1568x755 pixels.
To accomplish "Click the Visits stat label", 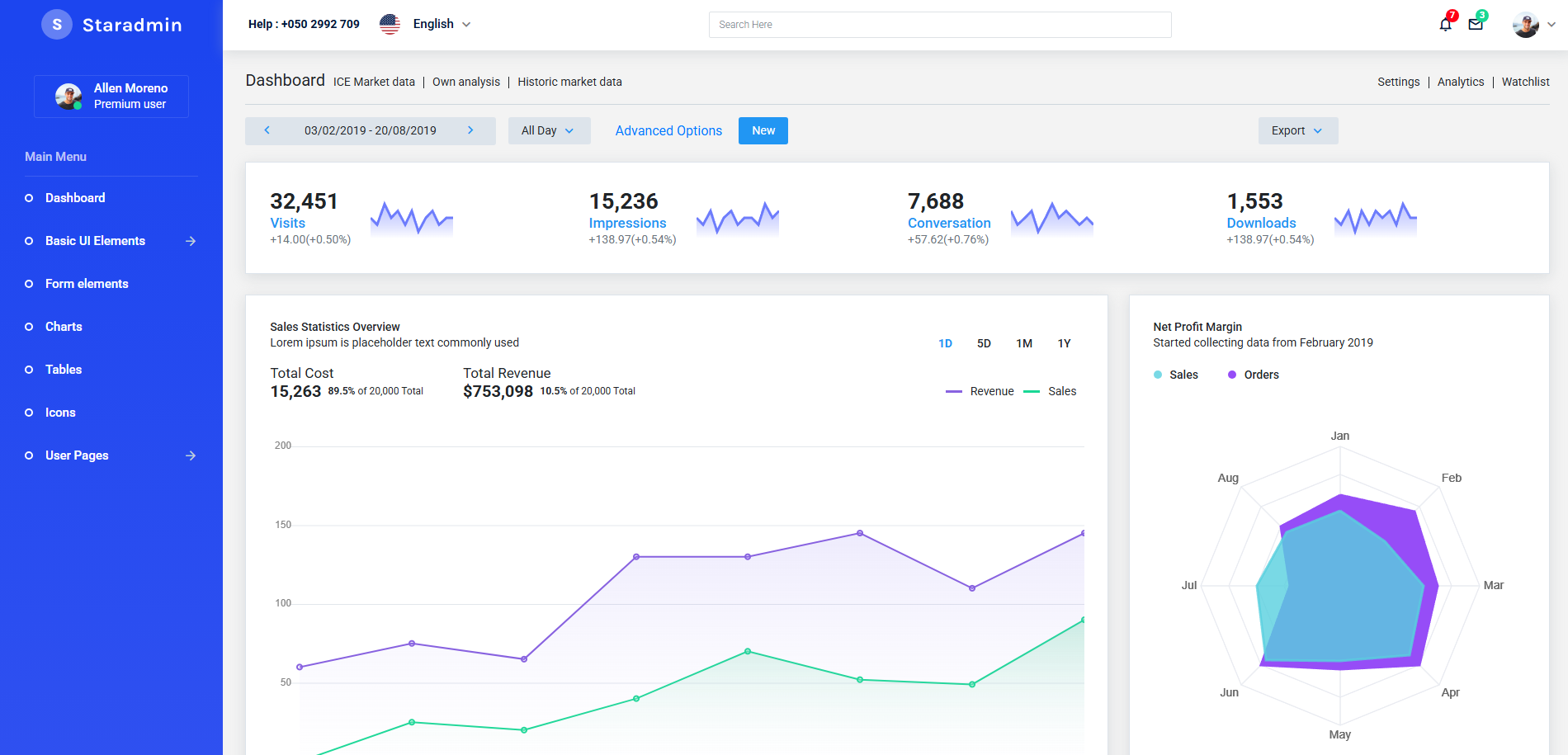I will pyautogui.click(x=287, y=223).
